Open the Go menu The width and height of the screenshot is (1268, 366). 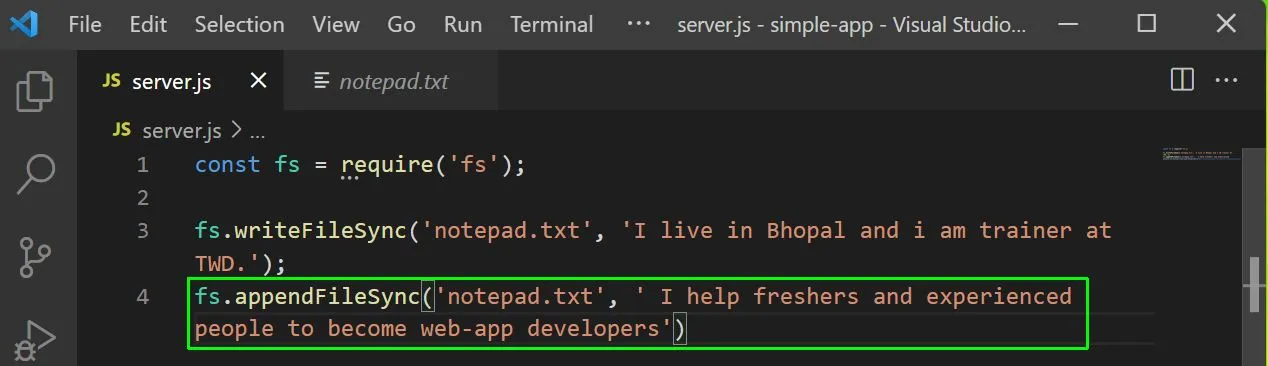[x=401, y=25]
